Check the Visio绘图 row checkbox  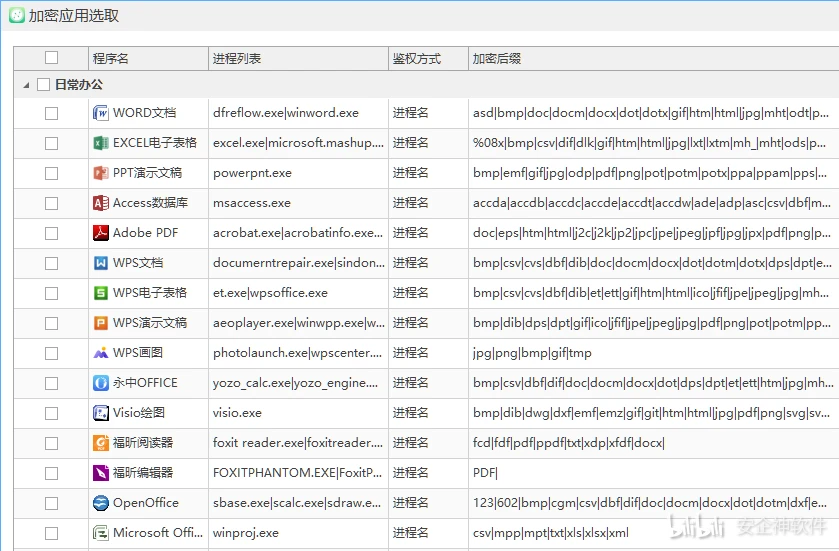click(x=51, y=413)
